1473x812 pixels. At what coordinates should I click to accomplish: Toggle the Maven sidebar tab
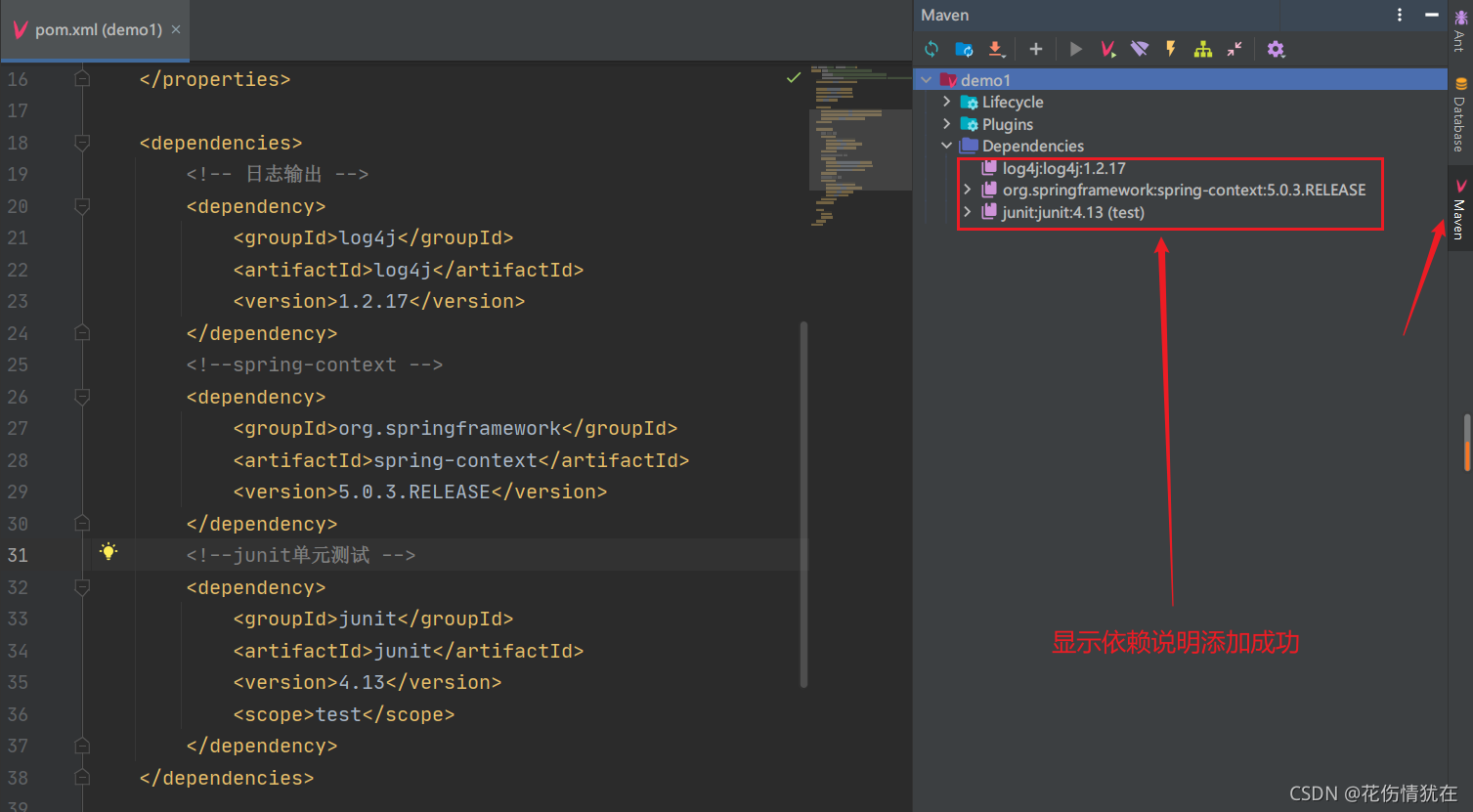[1459, 209]
